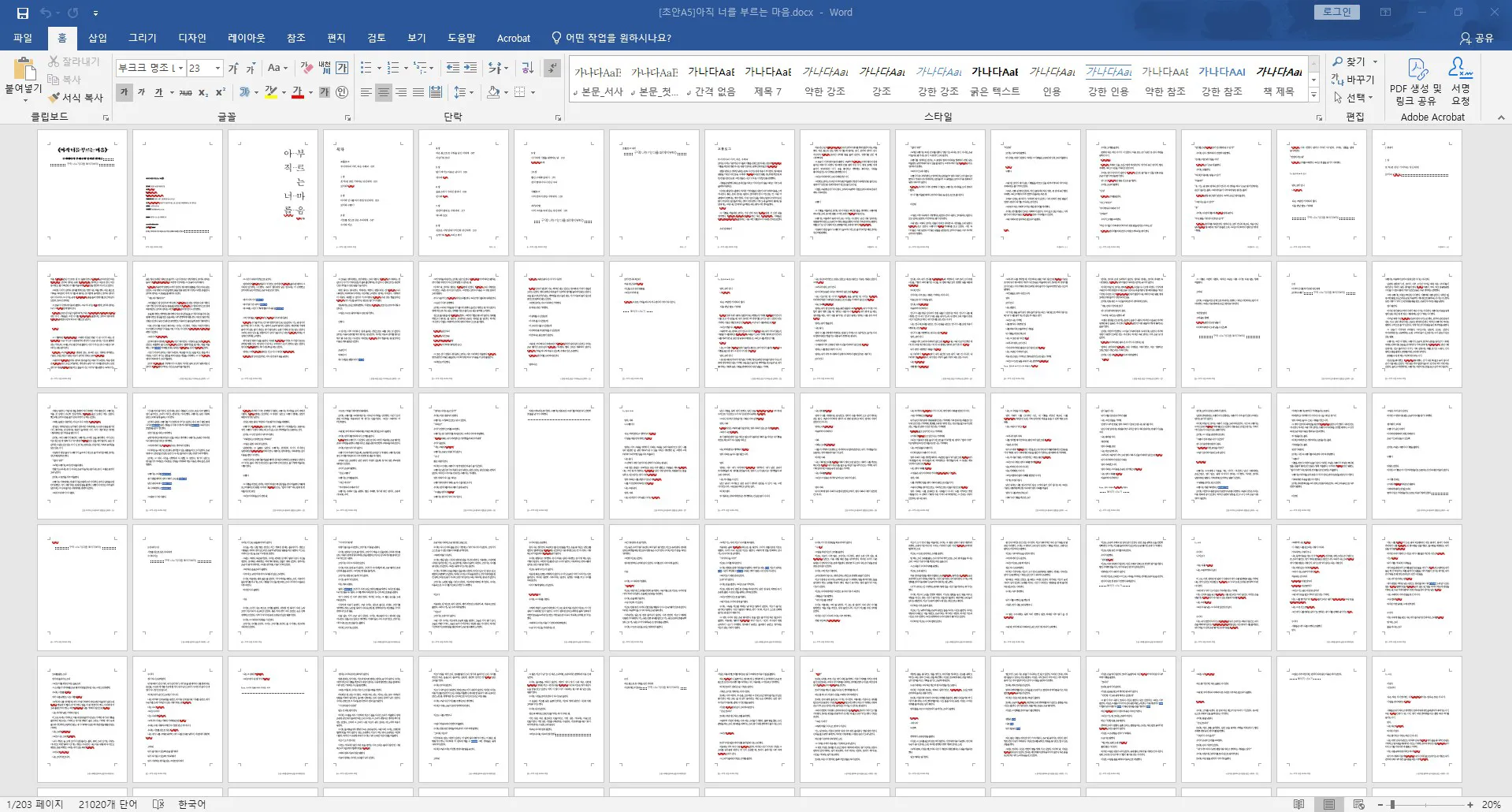Viewport: 1512px width, 812px height.
Task: Switch to the 검토 (Review) tab
Action: 377,38
